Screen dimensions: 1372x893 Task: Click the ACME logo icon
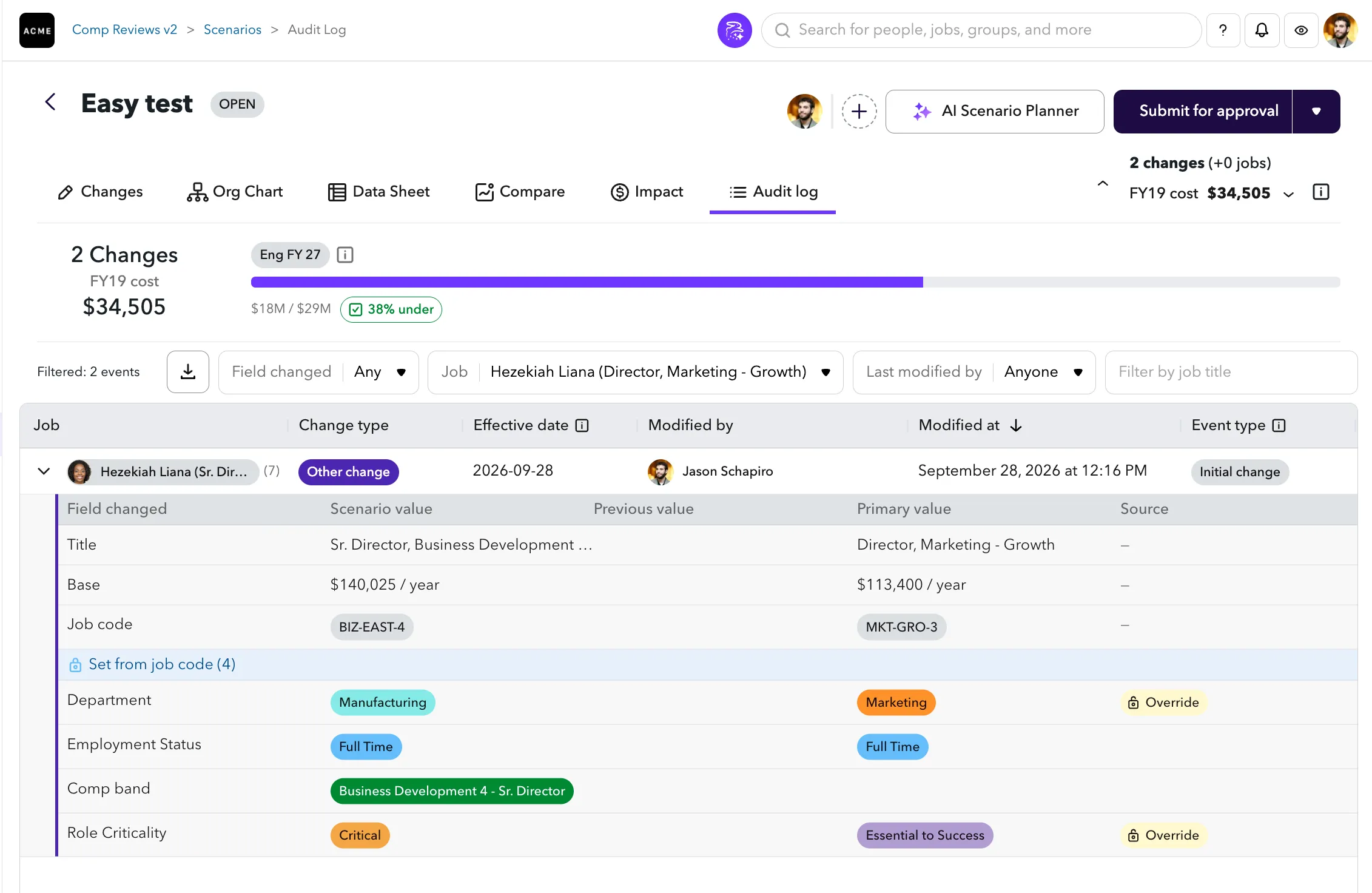tap(37, 30)
